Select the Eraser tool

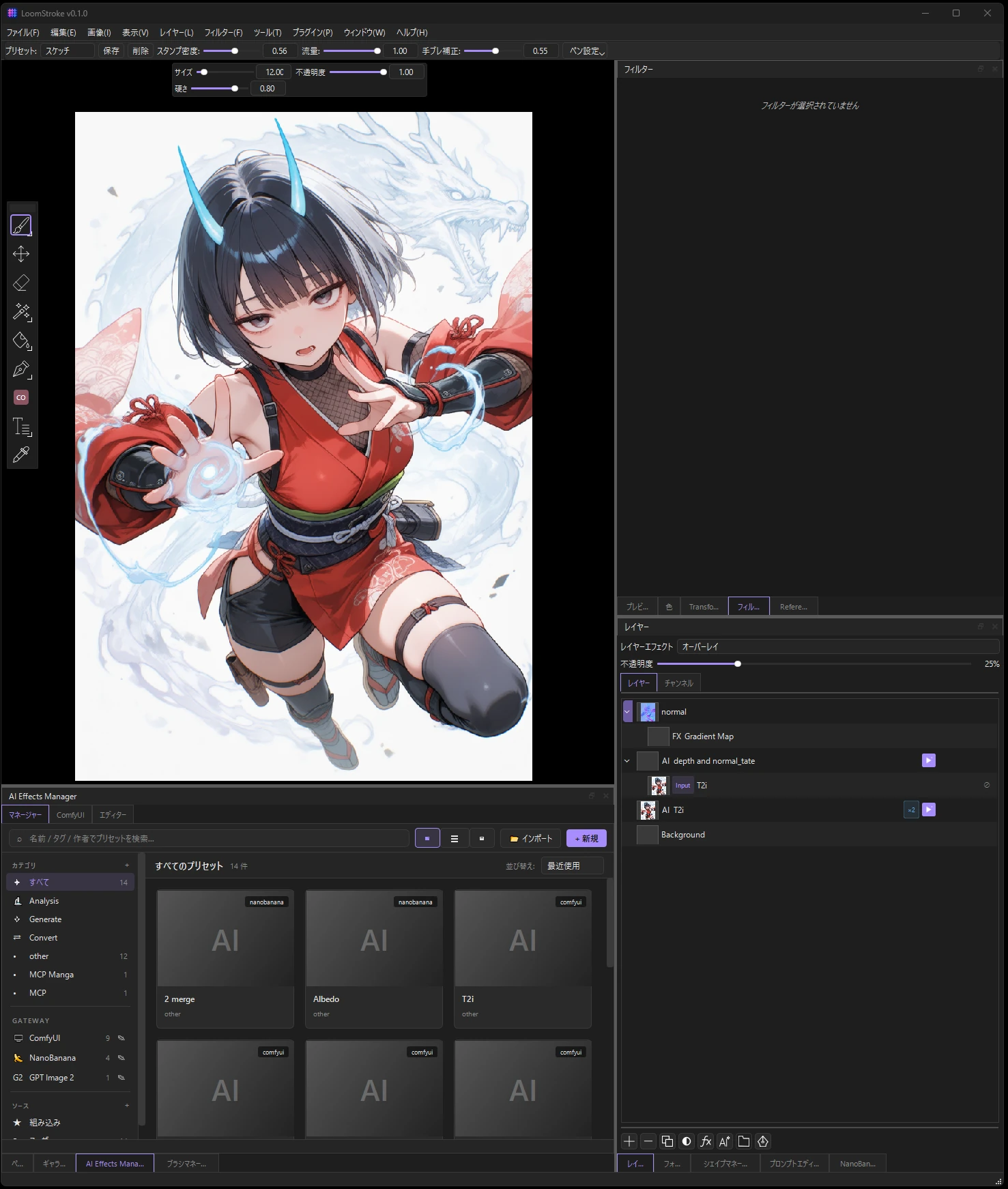[21, 283]
